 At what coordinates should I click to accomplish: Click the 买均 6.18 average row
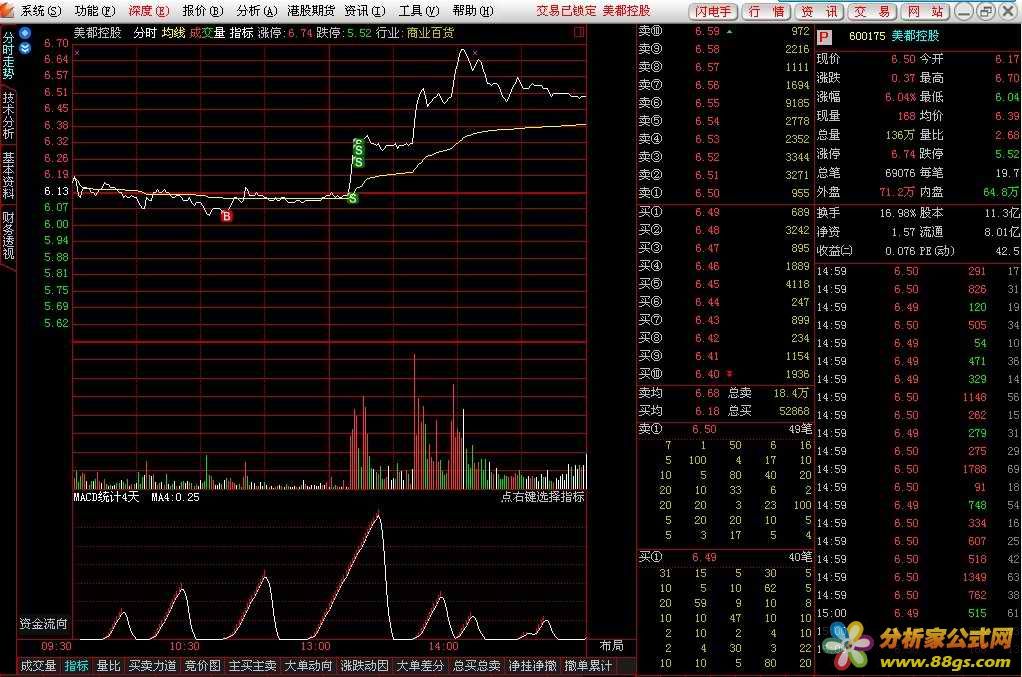pyautogui.click(x=723, y=411)
